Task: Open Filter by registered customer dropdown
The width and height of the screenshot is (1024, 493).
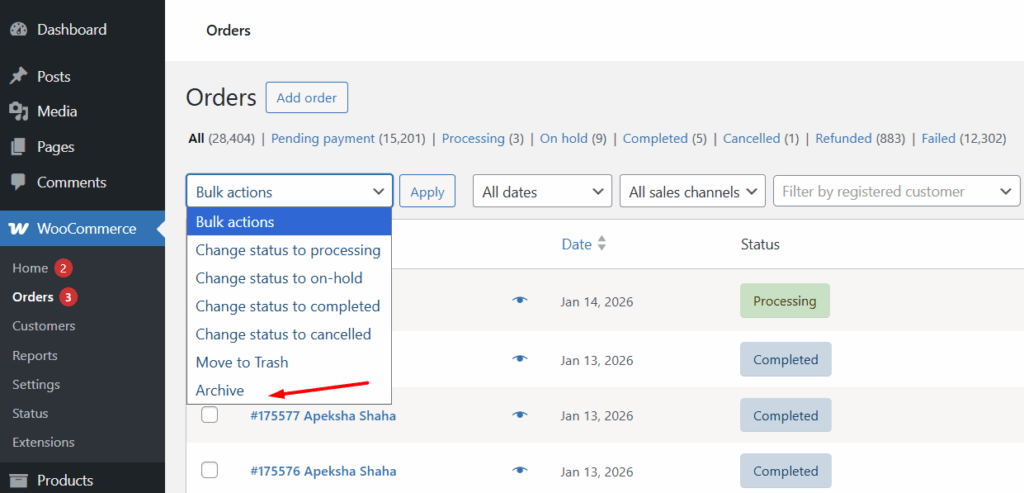Action: click(x=896, y=192)
